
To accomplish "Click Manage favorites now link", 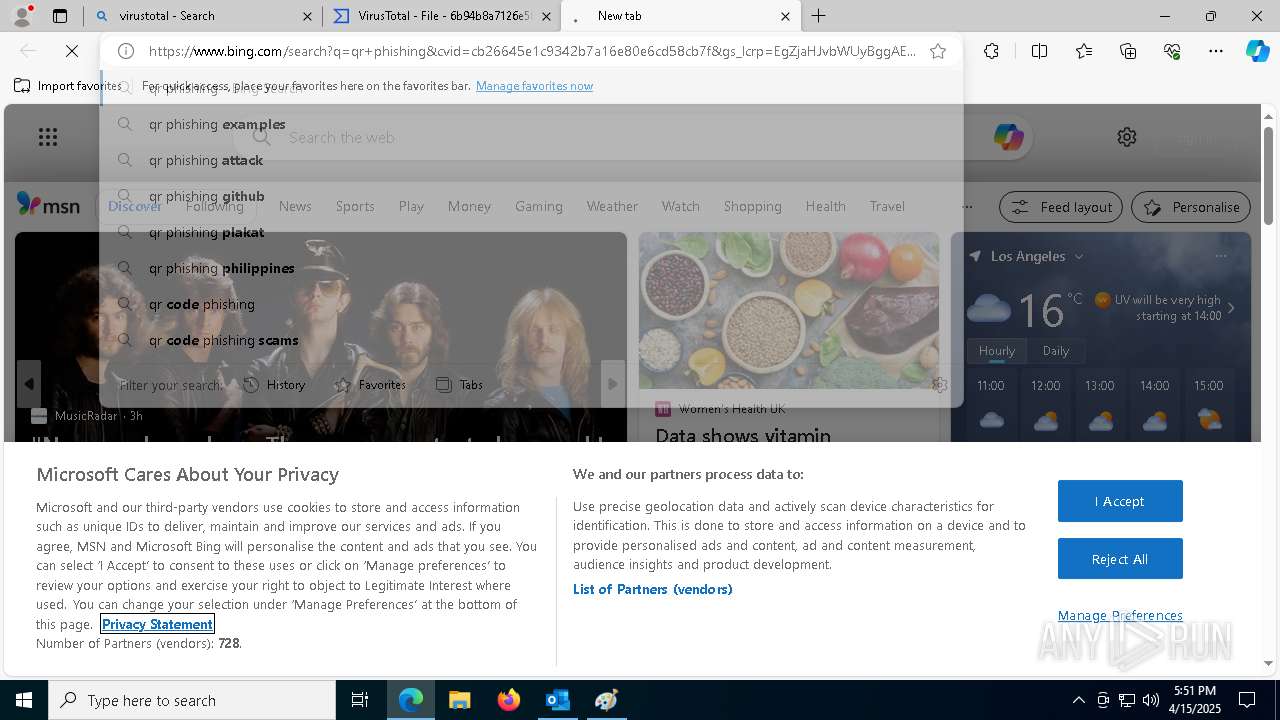I will 534,86.
